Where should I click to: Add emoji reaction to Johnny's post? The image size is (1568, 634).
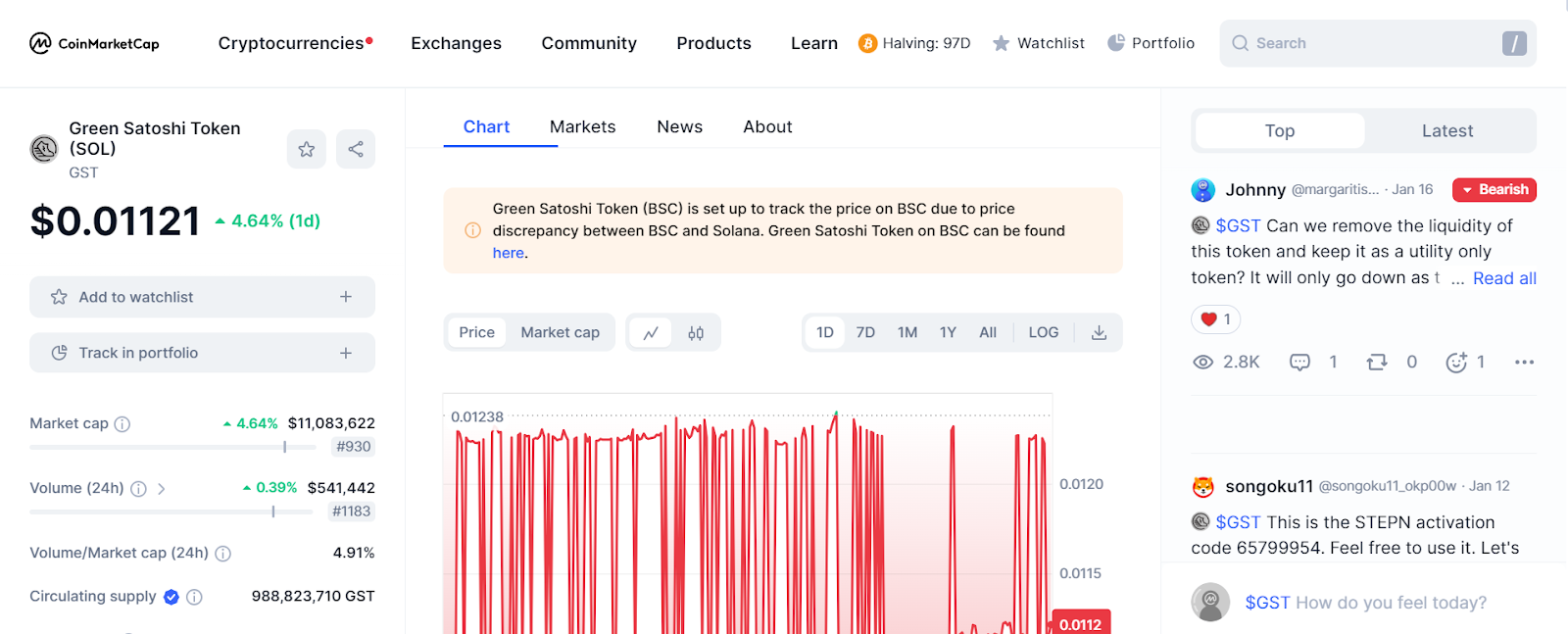1456,363
